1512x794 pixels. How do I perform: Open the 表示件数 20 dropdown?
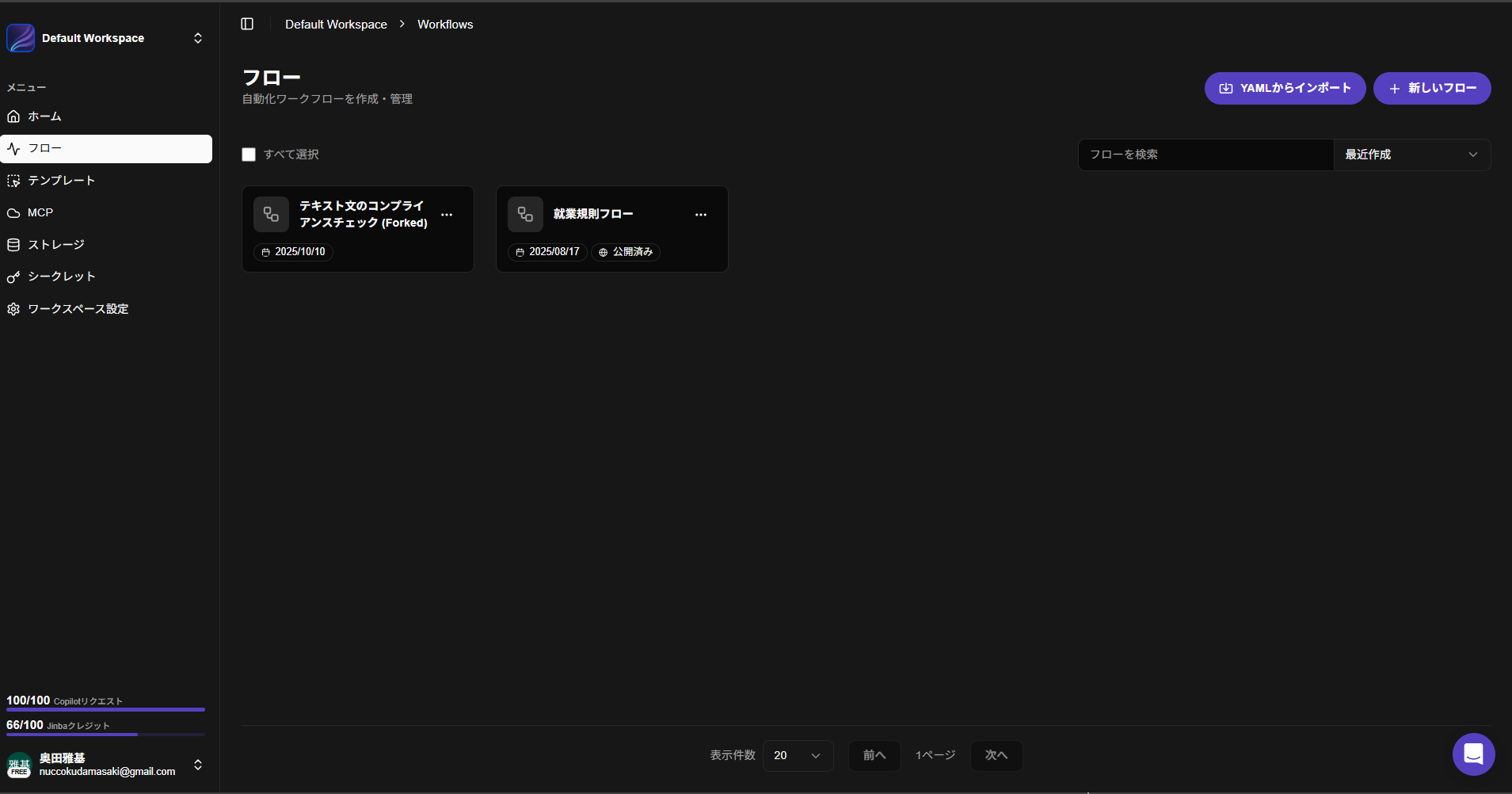point(798,756)
